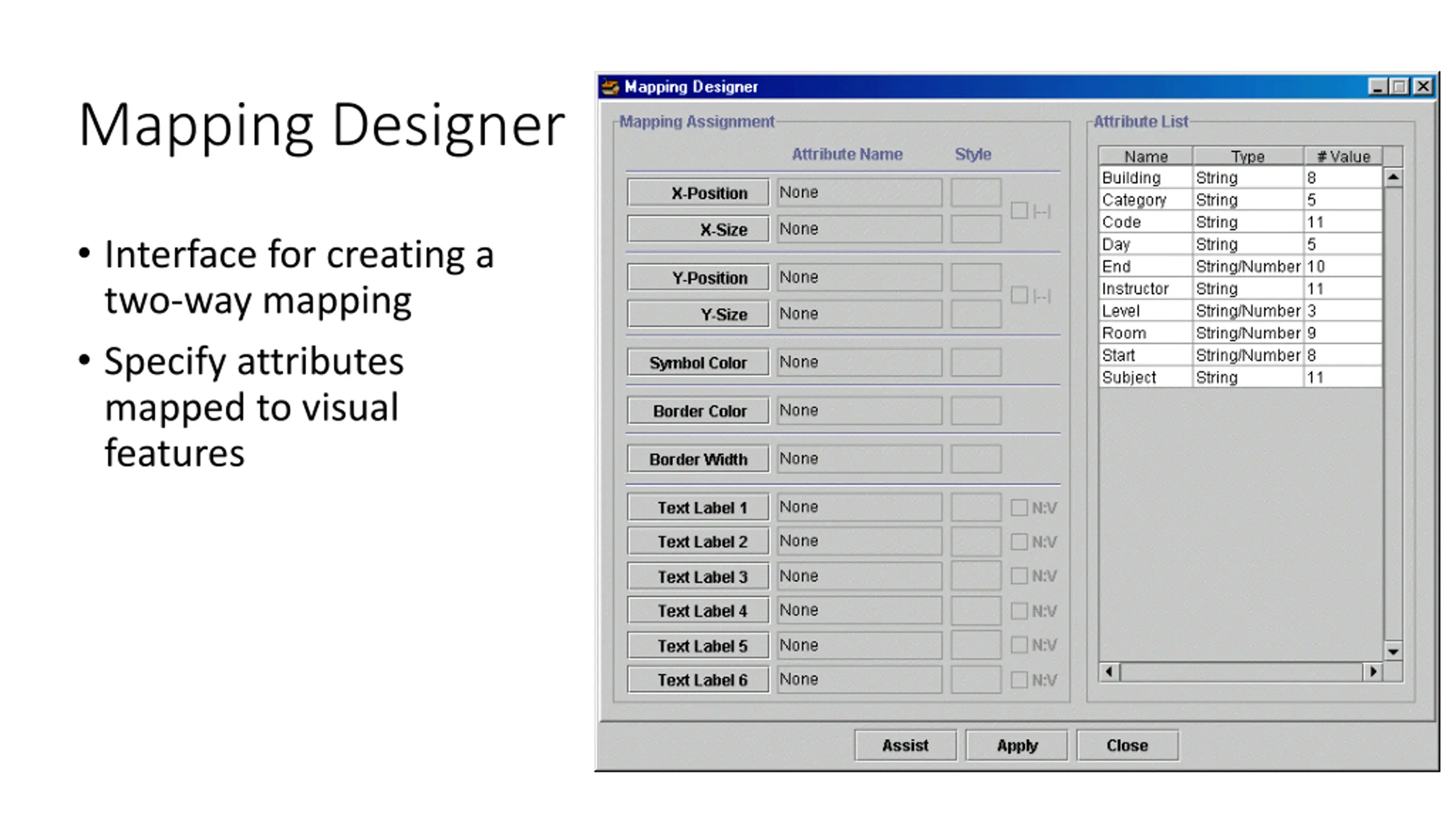
Task: Click the Text Label 6 button
Action: point(698,680)
